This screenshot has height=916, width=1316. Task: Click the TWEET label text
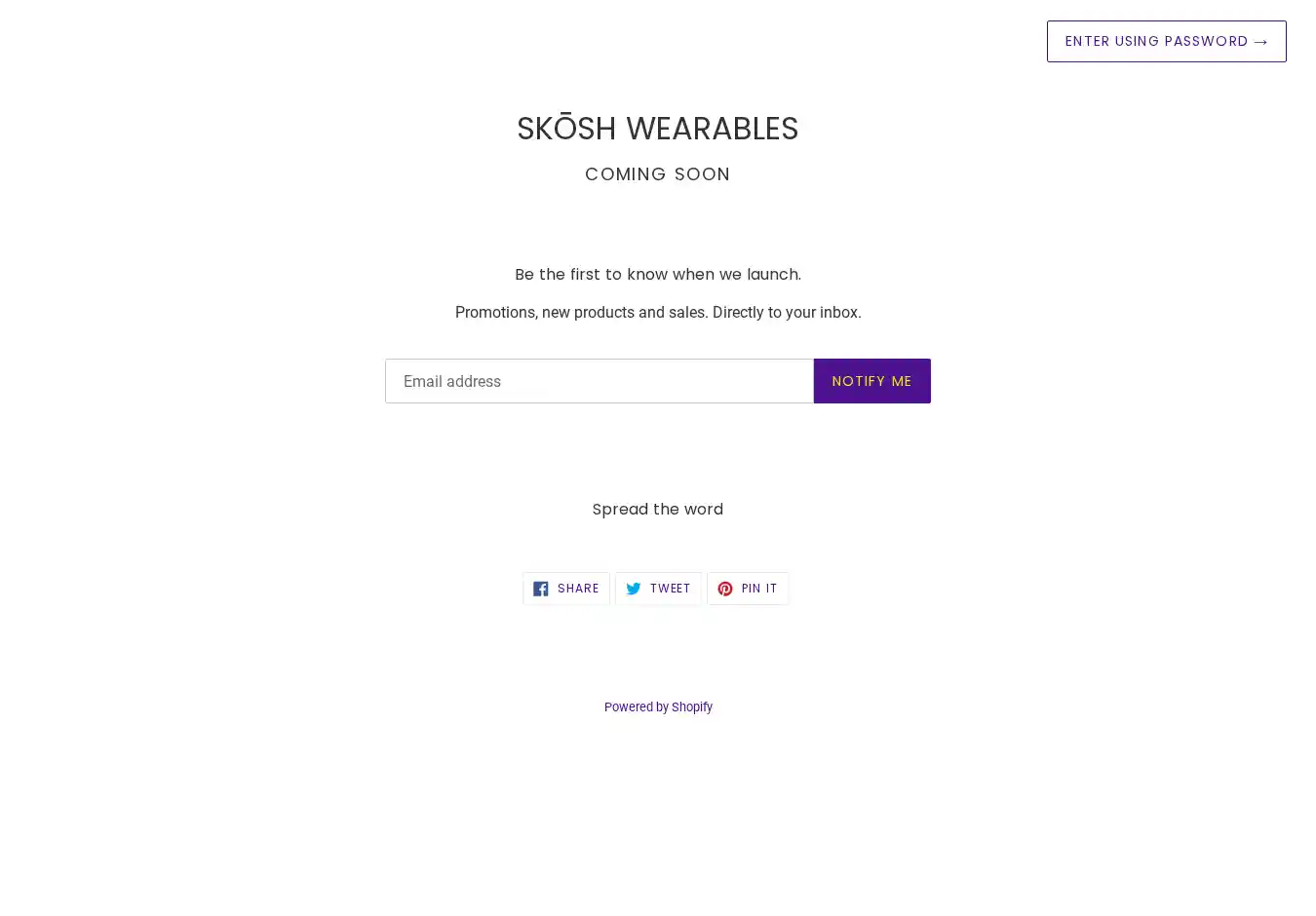point(670,589)
